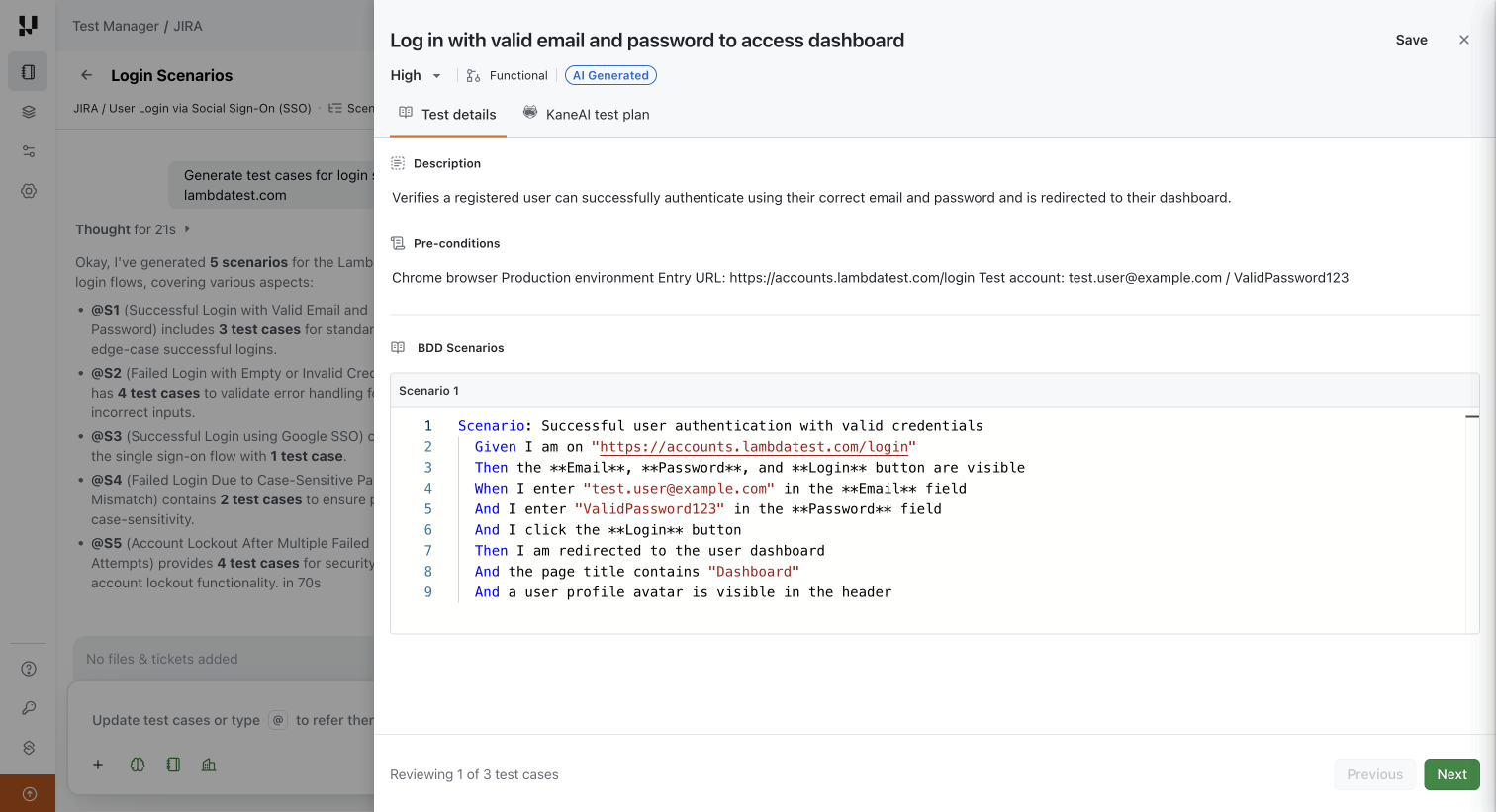The image size is (1496, 812).
Task: Click the Save button
Action: tap(1411, 40)
